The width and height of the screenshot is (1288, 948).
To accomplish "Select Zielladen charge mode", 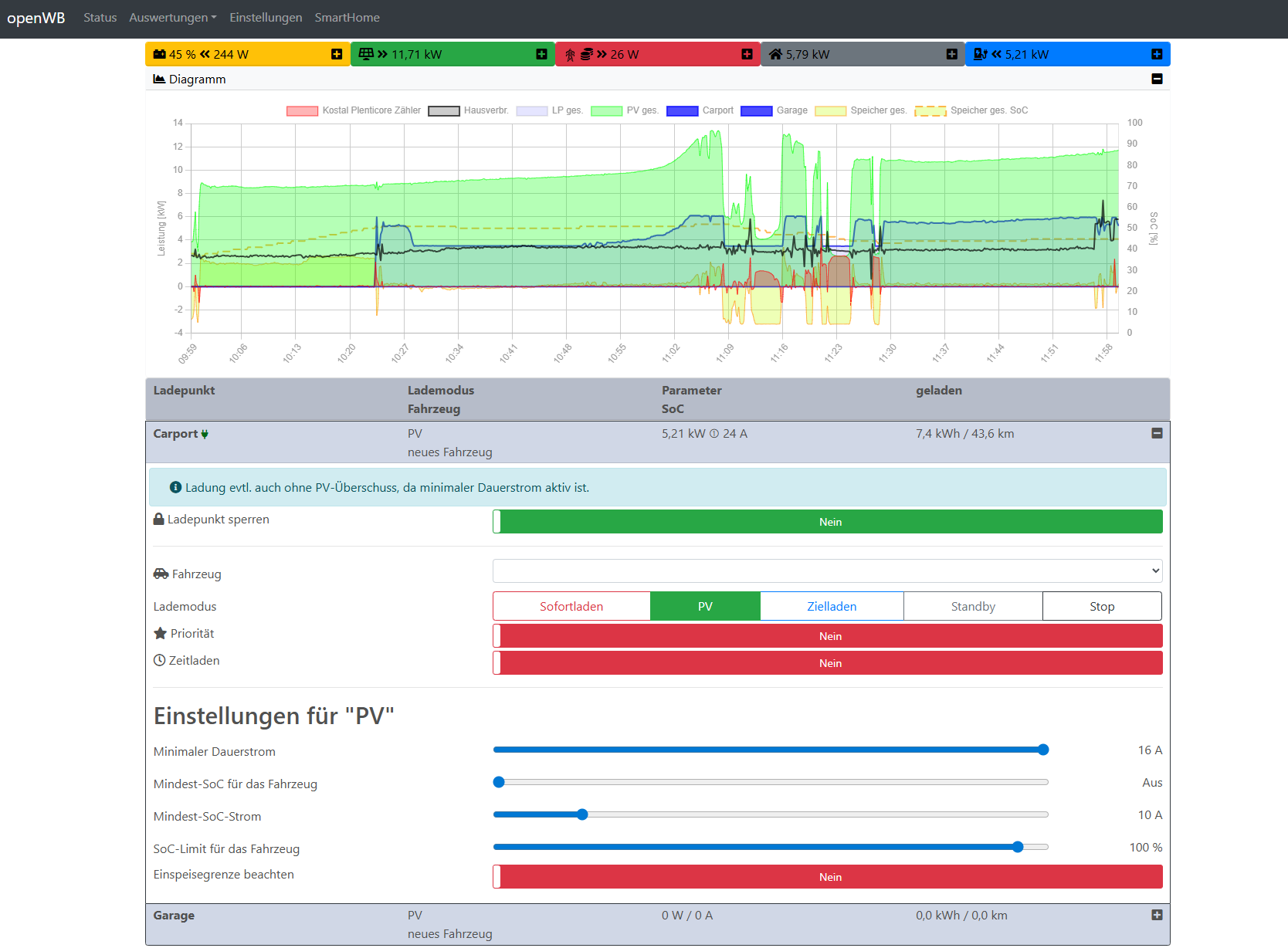I will [832, 606].
